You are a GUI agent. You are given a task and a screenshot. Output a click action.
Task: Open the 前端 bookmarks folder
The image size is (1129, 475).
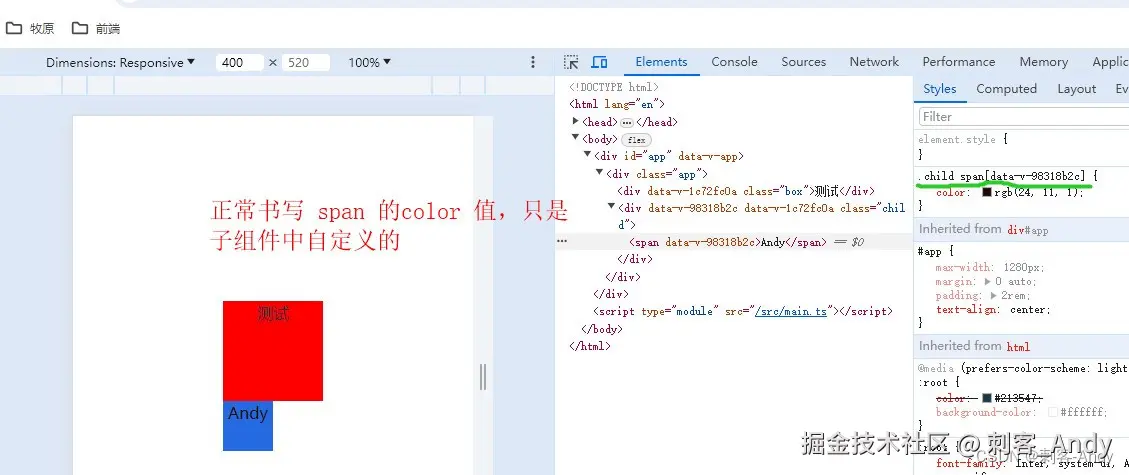[x=96, y=29]
